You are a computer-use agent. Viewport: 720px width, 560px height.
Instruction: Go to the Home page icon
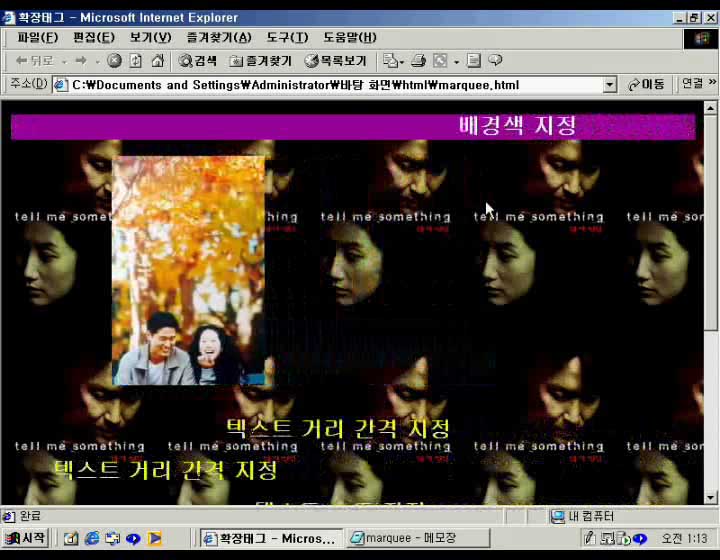pyautogui.click(x=158, y=61)
